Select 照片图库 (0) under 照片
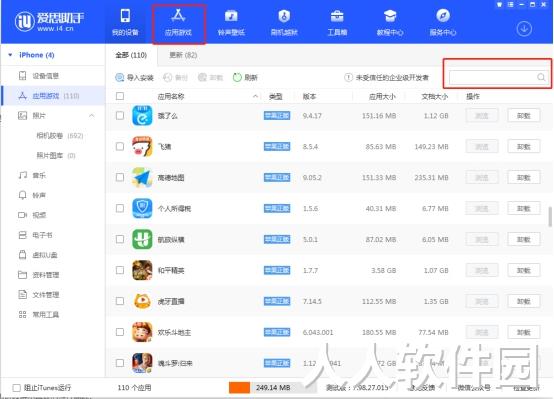The width and height of the screenshot is (554, 399). 56,156
